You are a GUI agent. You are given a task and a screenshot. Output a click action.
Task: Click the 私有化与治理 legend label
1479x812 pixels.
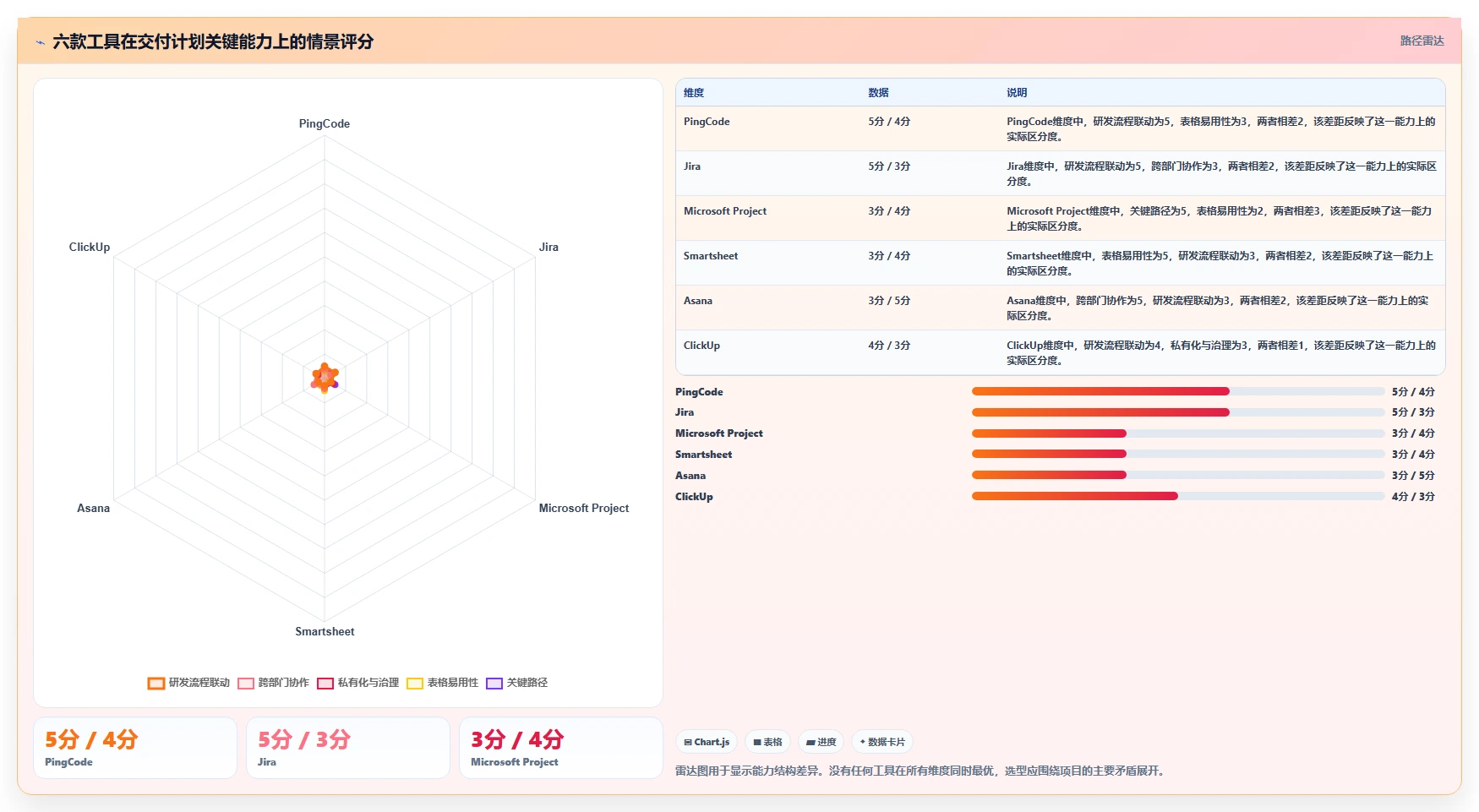pos(368,683)
